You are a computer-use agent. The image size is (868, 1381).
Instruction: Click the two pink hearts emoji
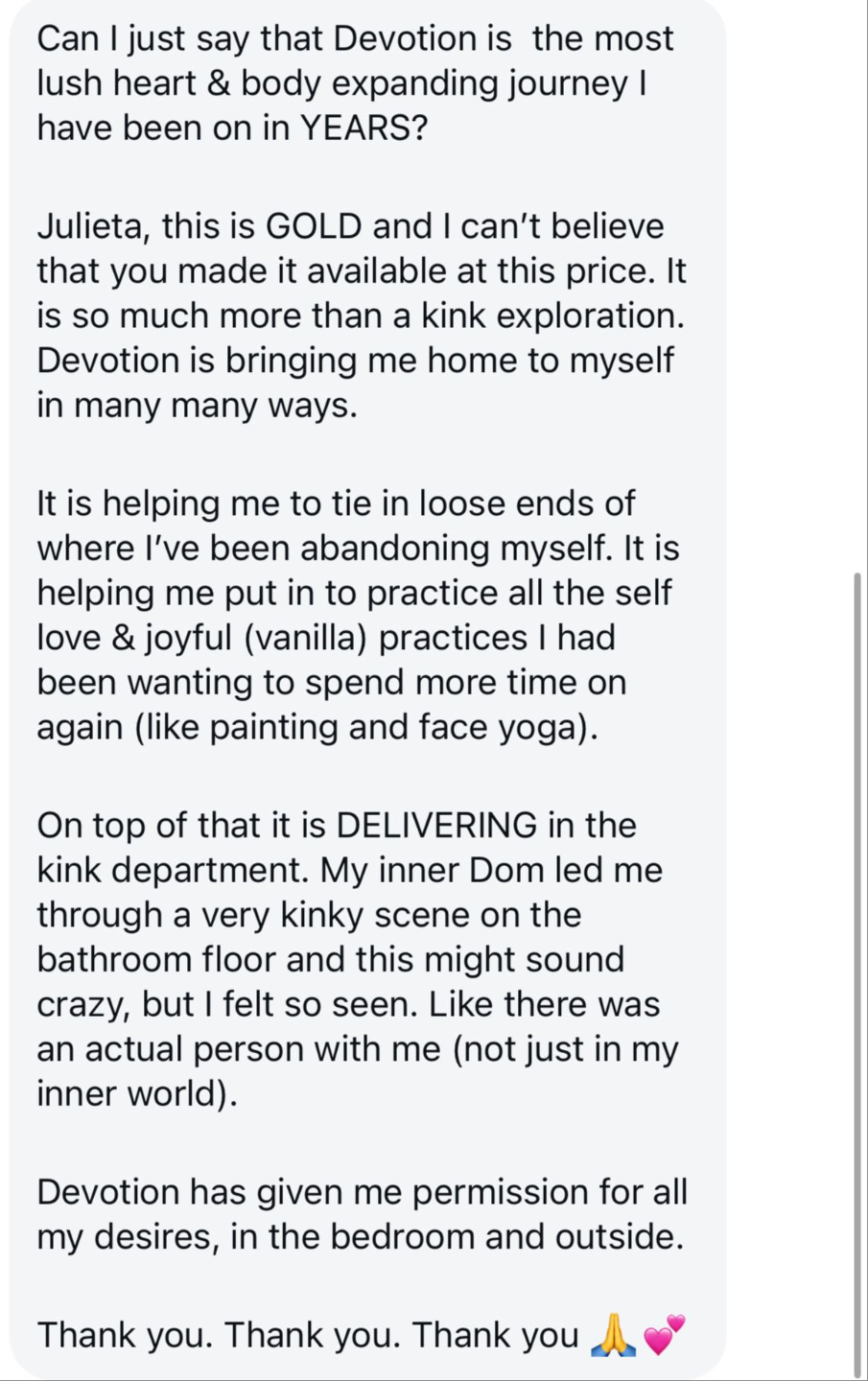point(664,1335)
